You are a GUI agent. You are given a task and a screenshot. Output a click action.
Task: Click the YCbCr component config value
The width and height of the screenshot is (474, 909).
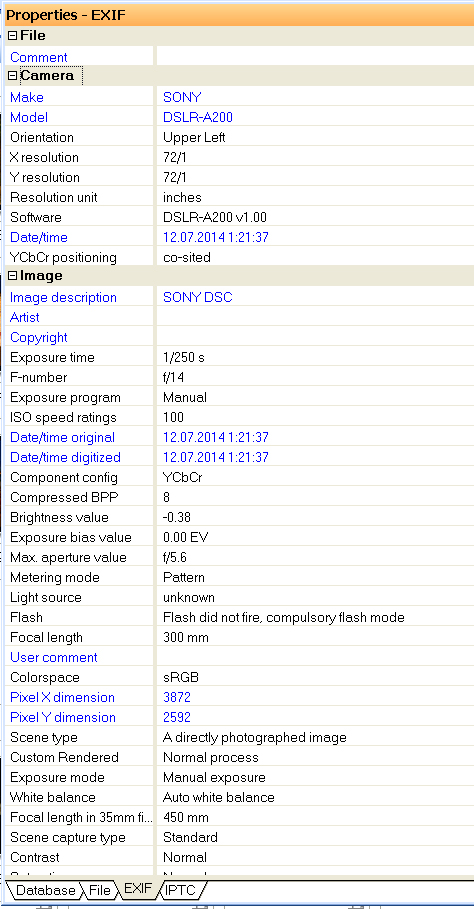pyautogui.click(x=182, y=477)
